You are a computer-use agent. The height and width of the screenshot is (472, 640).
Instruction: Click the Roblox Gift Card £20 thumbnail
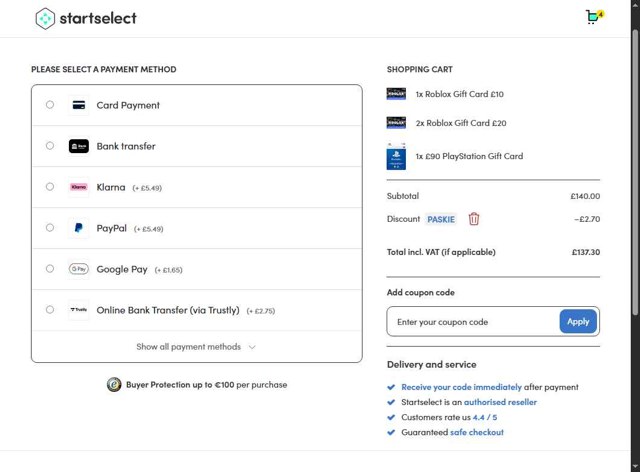[396, 122]
